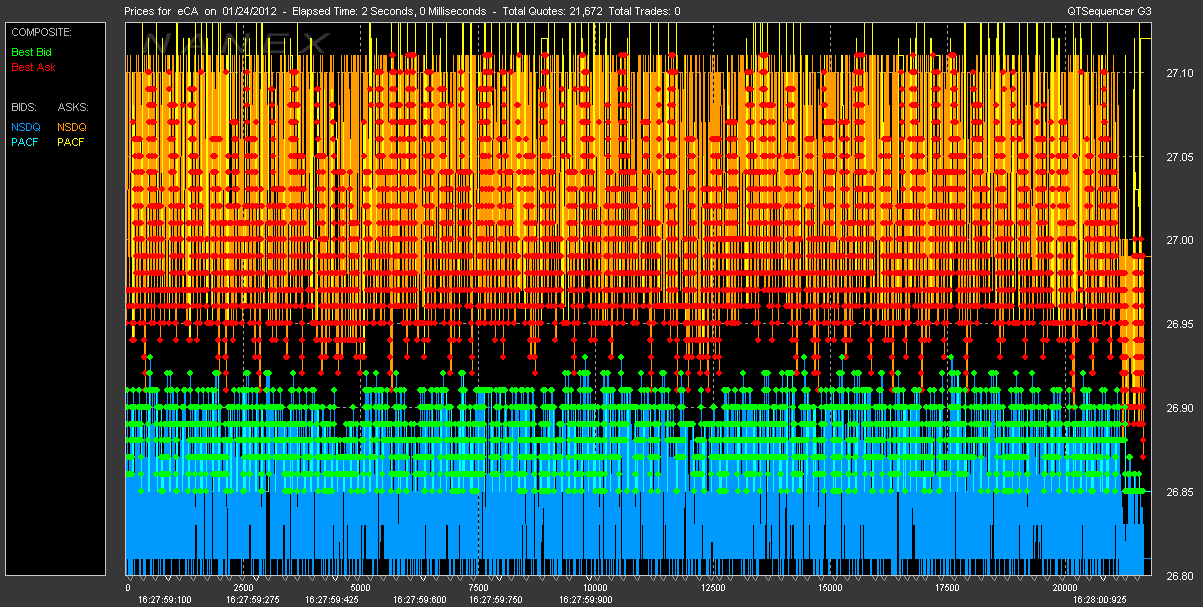Click the 16:27:59:600 timestamp label
1203x607 pixels.
[x=420, y=600]
